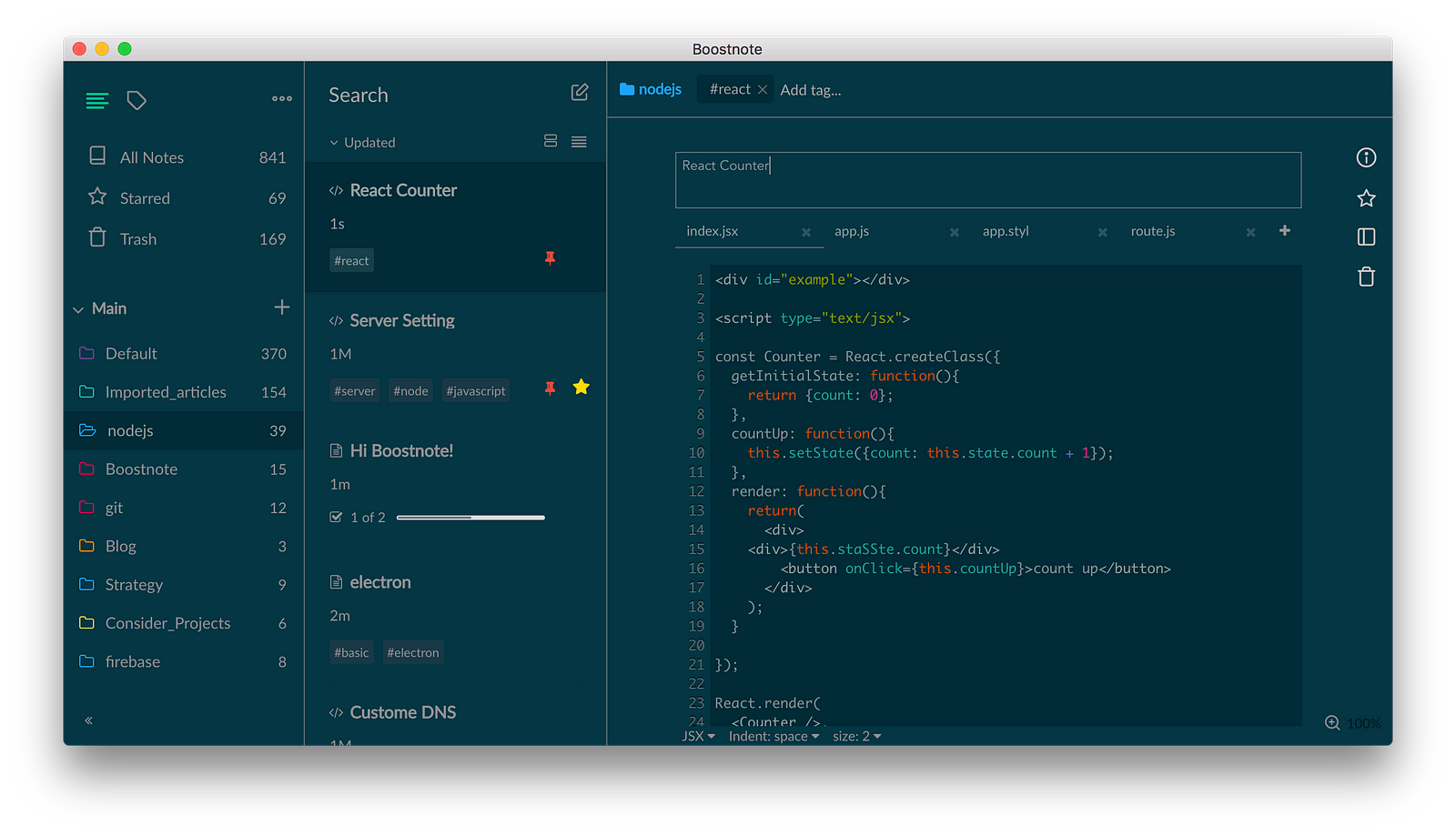Open the indent size dropdown
1456x836 pixels.
tap(856, 736)
